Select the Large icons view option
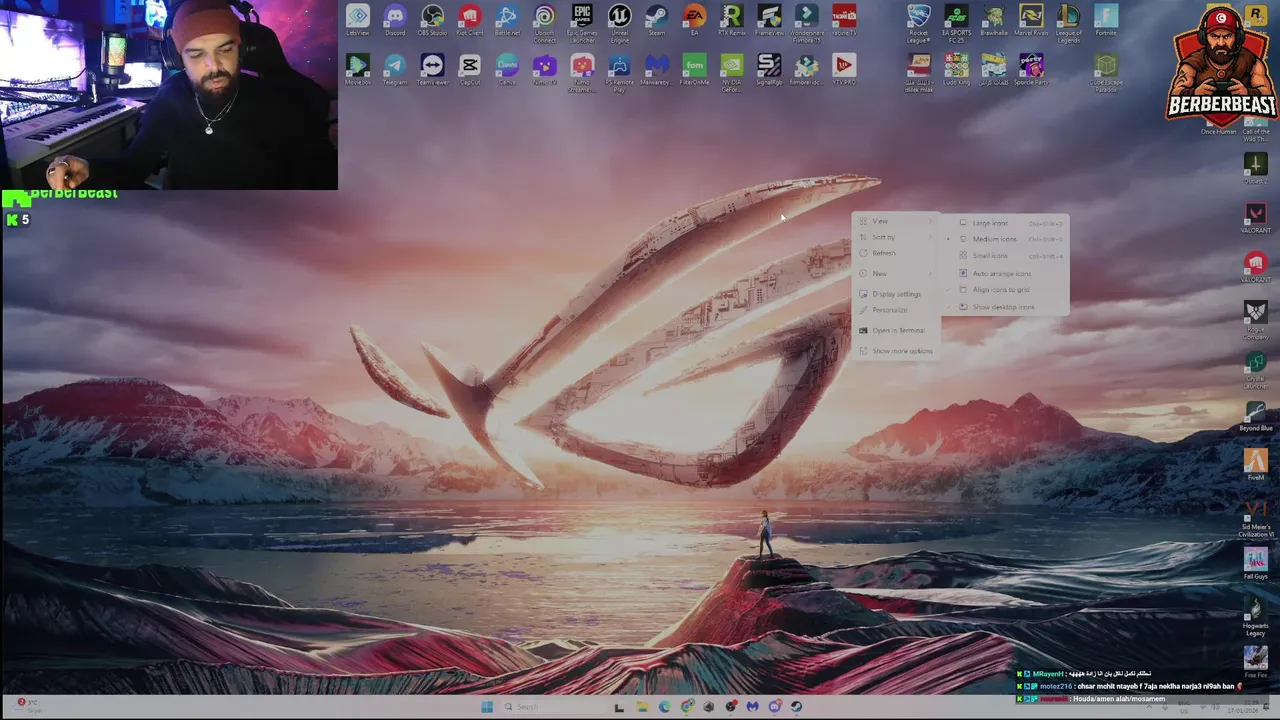The width and height of the screenshot is (1280, 720). coord(1005,223)
